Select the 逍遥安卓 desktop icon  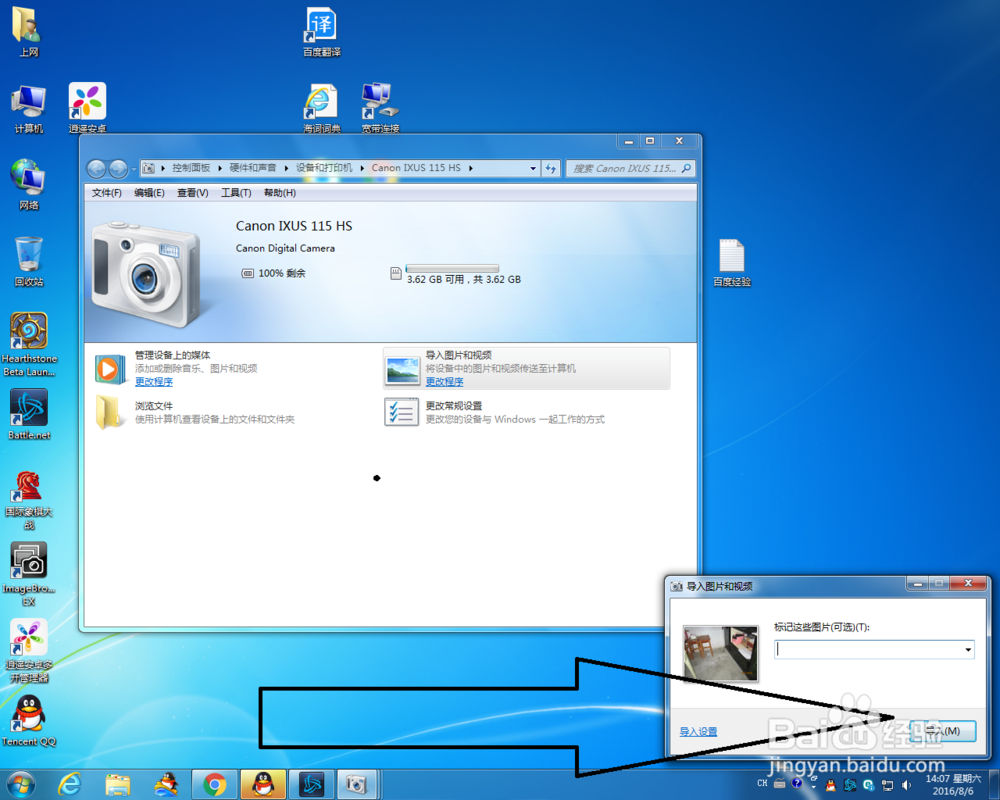pyautogui.click(x=87, y=108)
